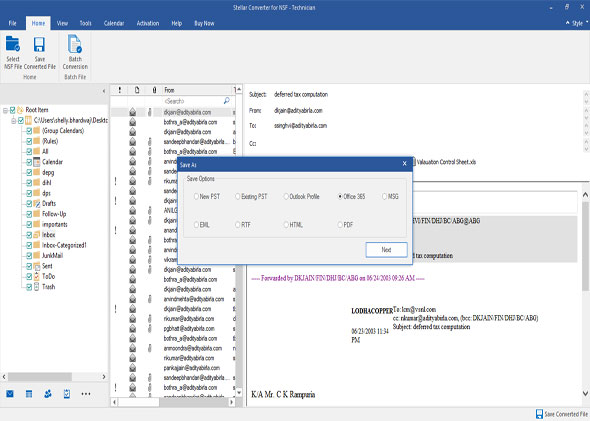Collapse the ribbon using the up caret

click(567, 23)
